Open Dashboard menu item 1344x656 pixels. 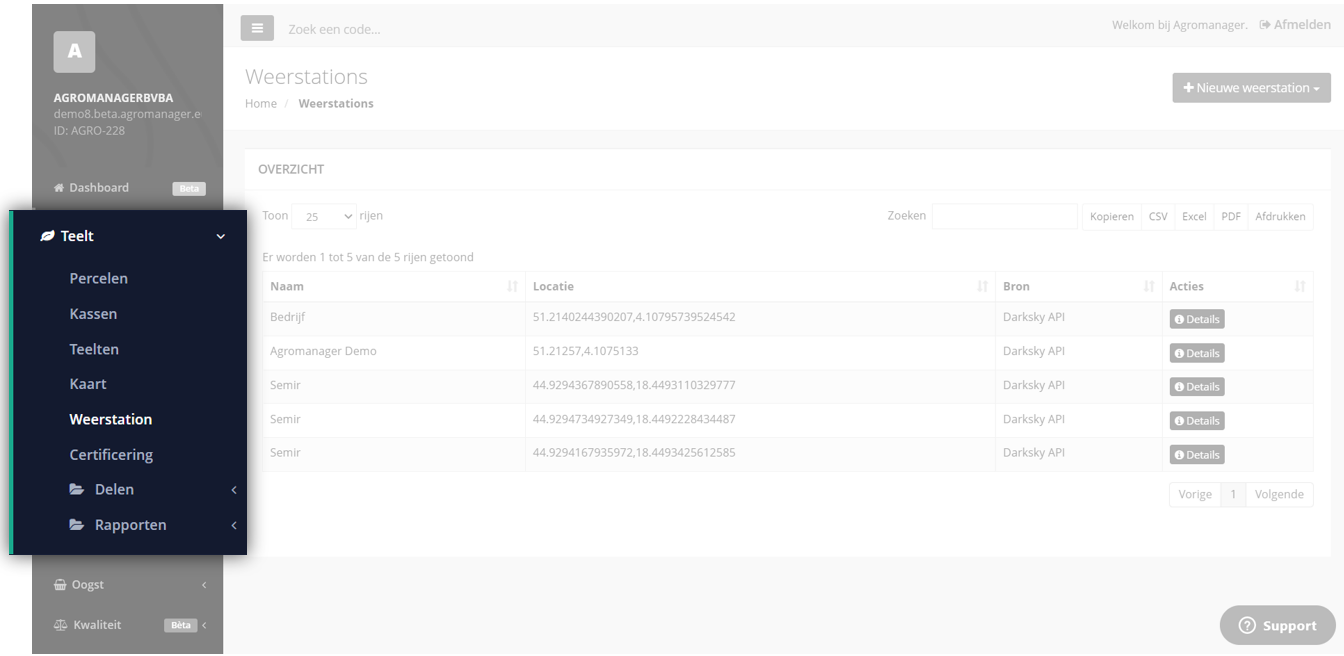(99, 188)
